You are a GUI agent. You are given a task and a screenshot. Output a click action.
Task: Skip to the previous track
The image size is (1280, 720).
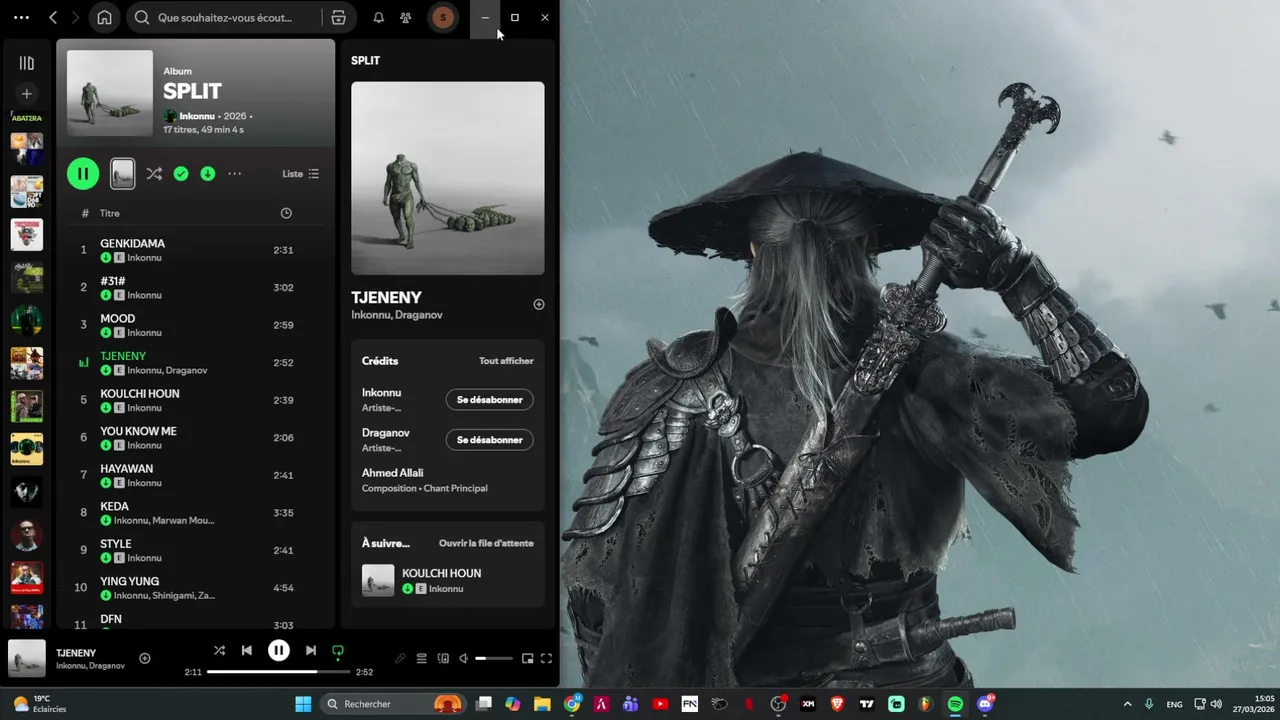pyautogui.click(x=247, y=650)
